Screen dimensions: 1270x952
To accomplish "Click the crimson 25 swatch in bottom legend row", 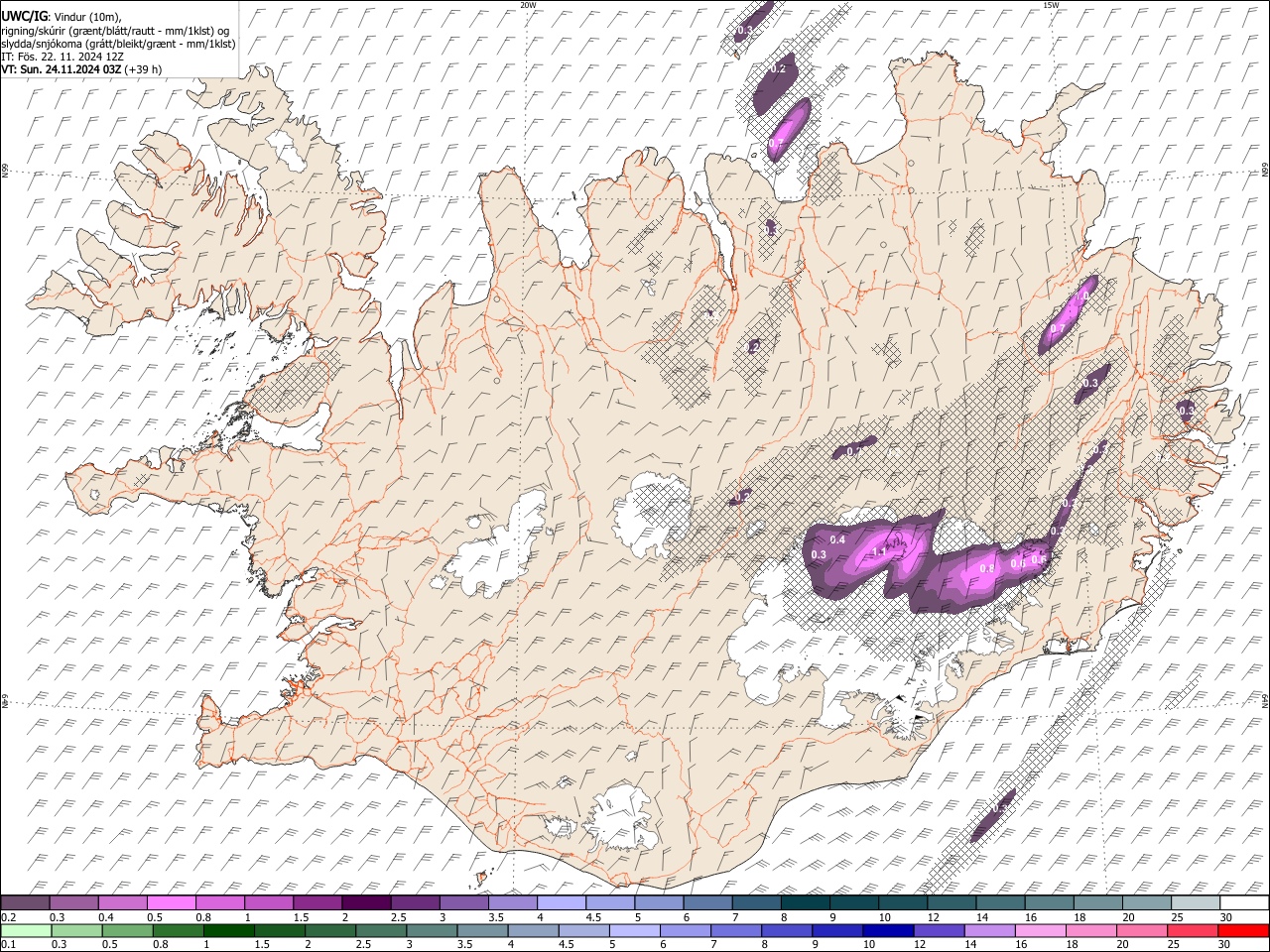I will coord(1194,930).
